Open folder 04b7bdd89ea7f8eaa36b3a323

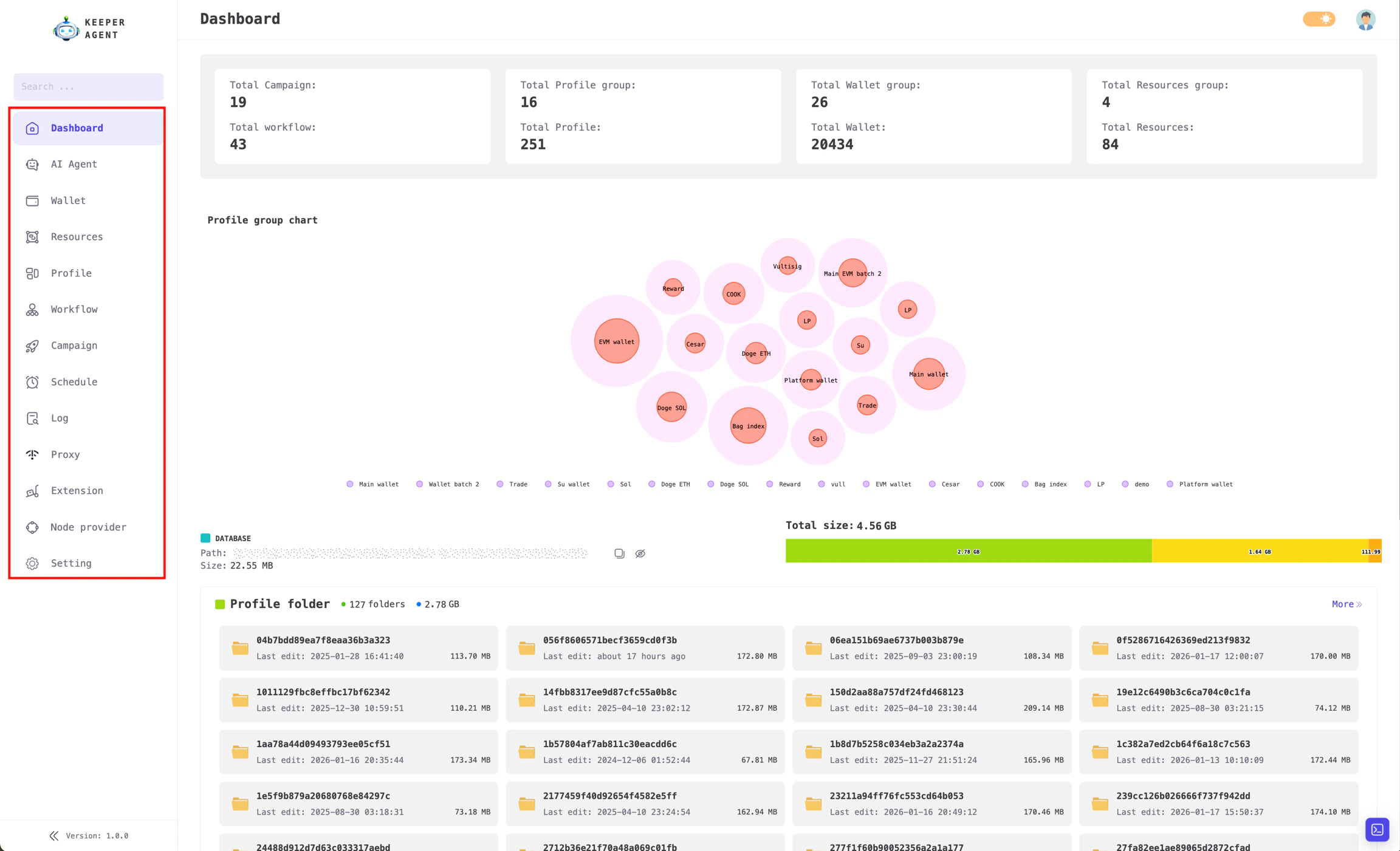point(357,648)
